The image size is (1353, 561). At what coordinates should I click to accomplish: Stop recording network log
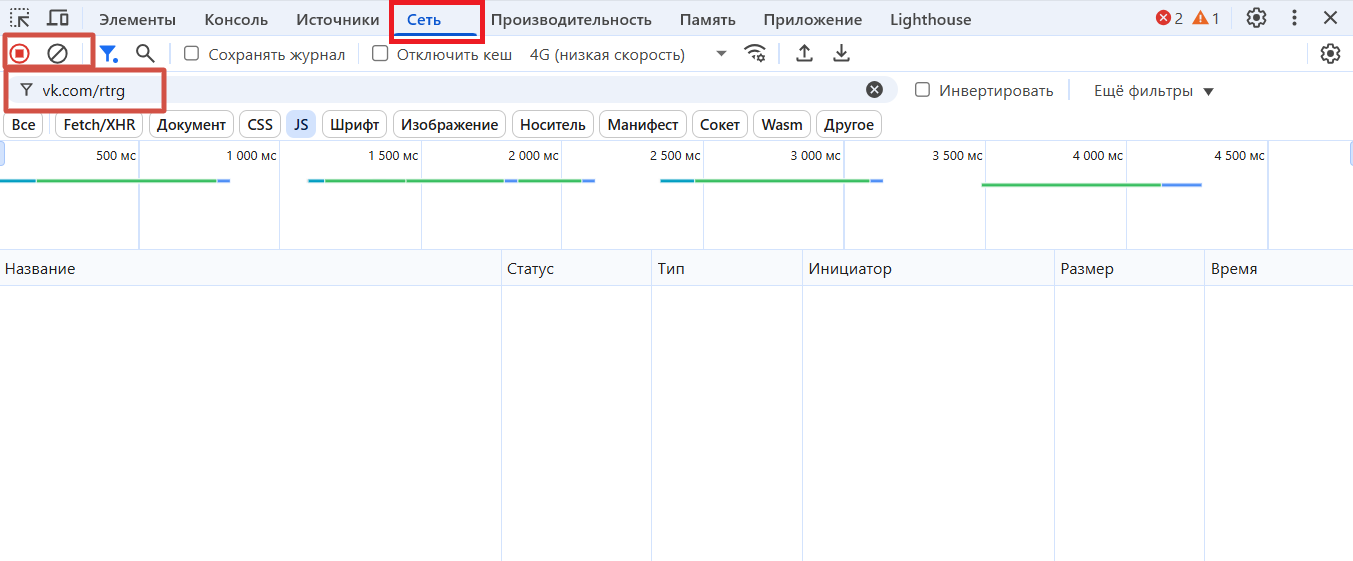20,54
